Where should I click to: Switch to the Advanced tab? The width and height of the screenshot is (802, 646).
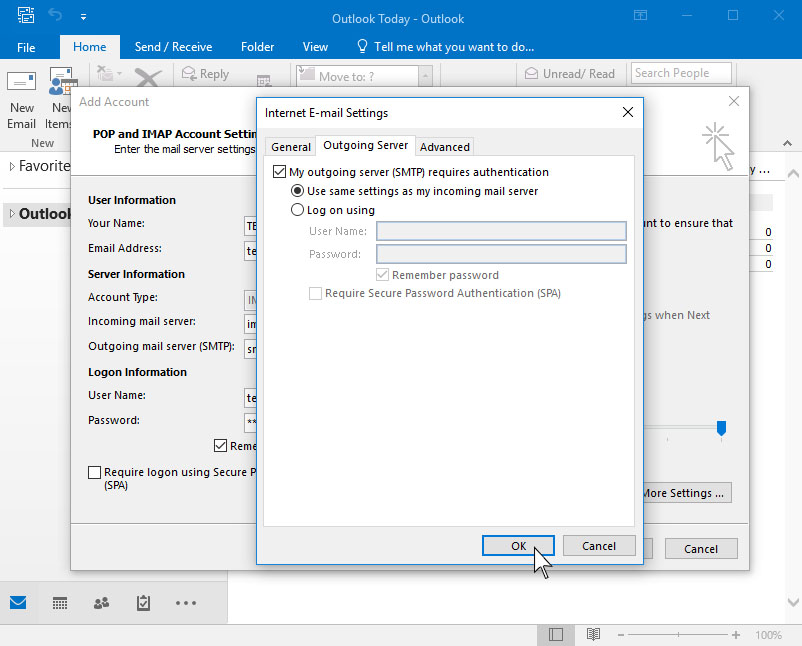(444, 147)
